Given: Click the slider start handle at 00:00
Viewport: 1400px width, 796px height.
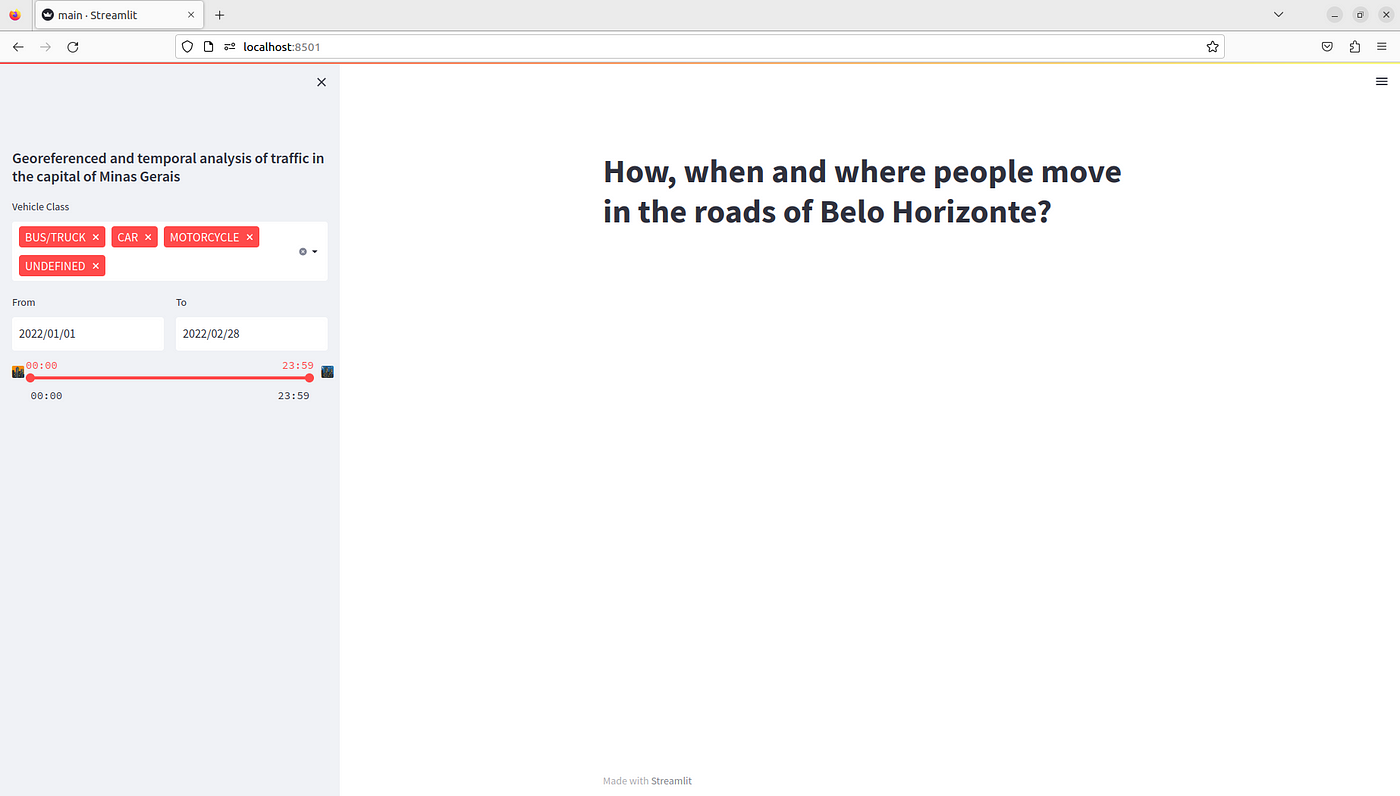Looking at the screenshot, I should pos(30,378).
